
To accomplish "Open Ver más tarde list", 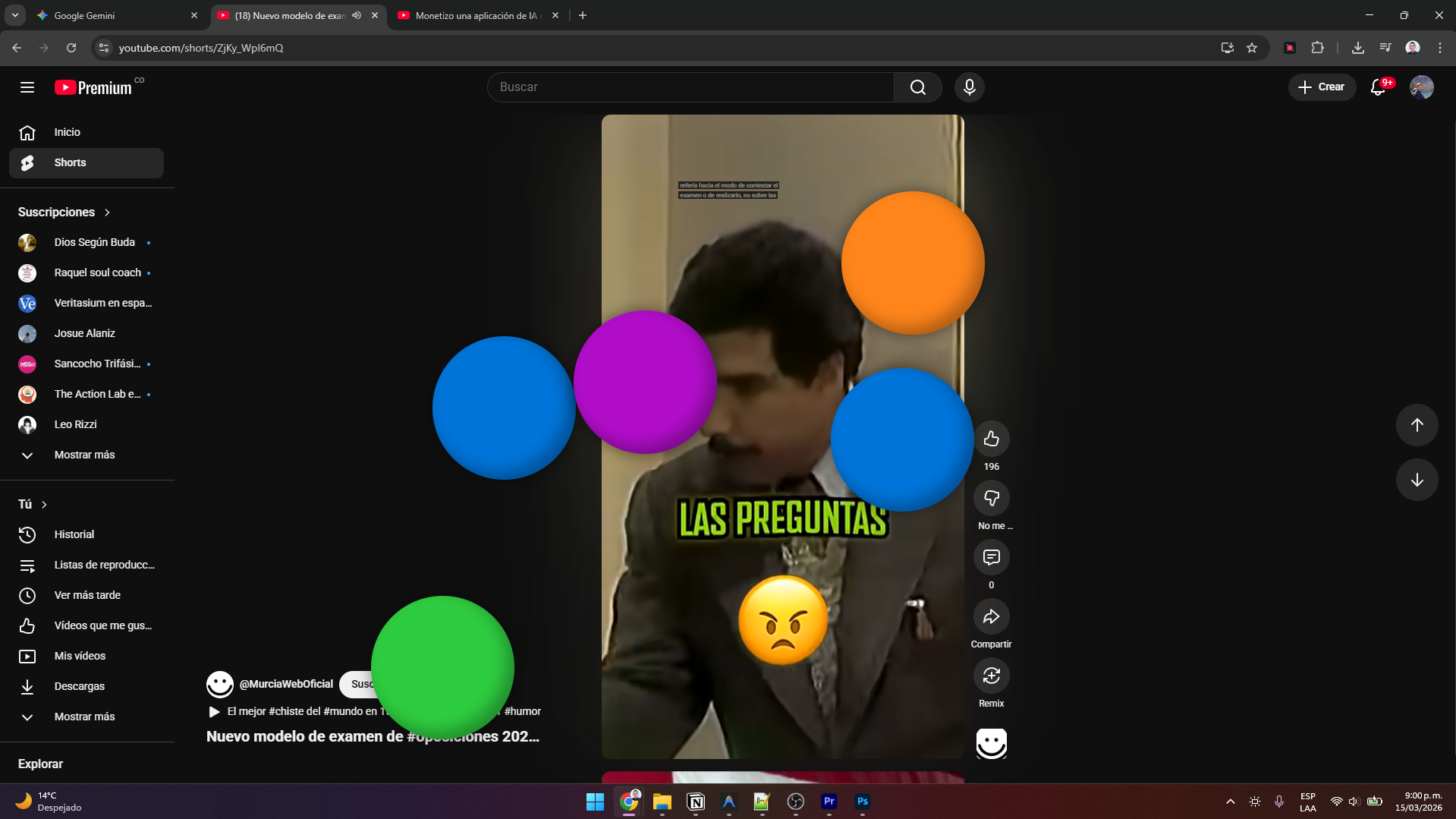I will click(86, 595).
